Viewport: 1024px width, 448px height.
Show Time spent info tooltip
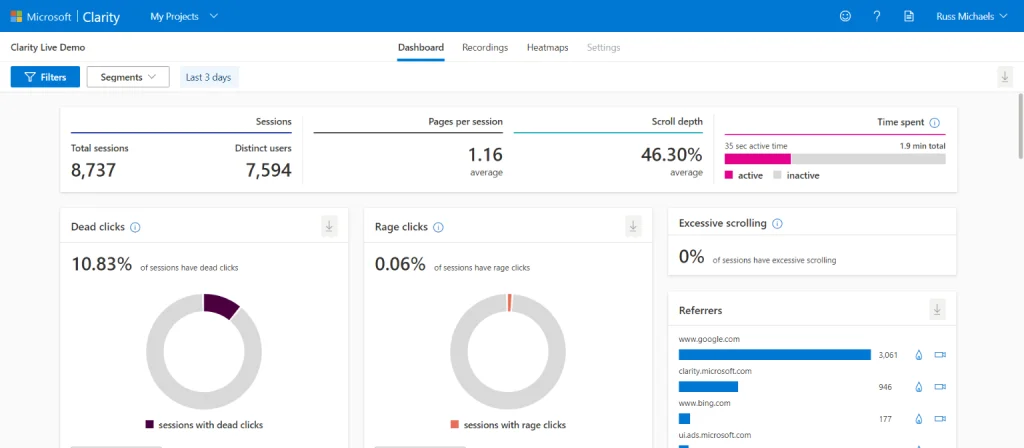(935, 123)
